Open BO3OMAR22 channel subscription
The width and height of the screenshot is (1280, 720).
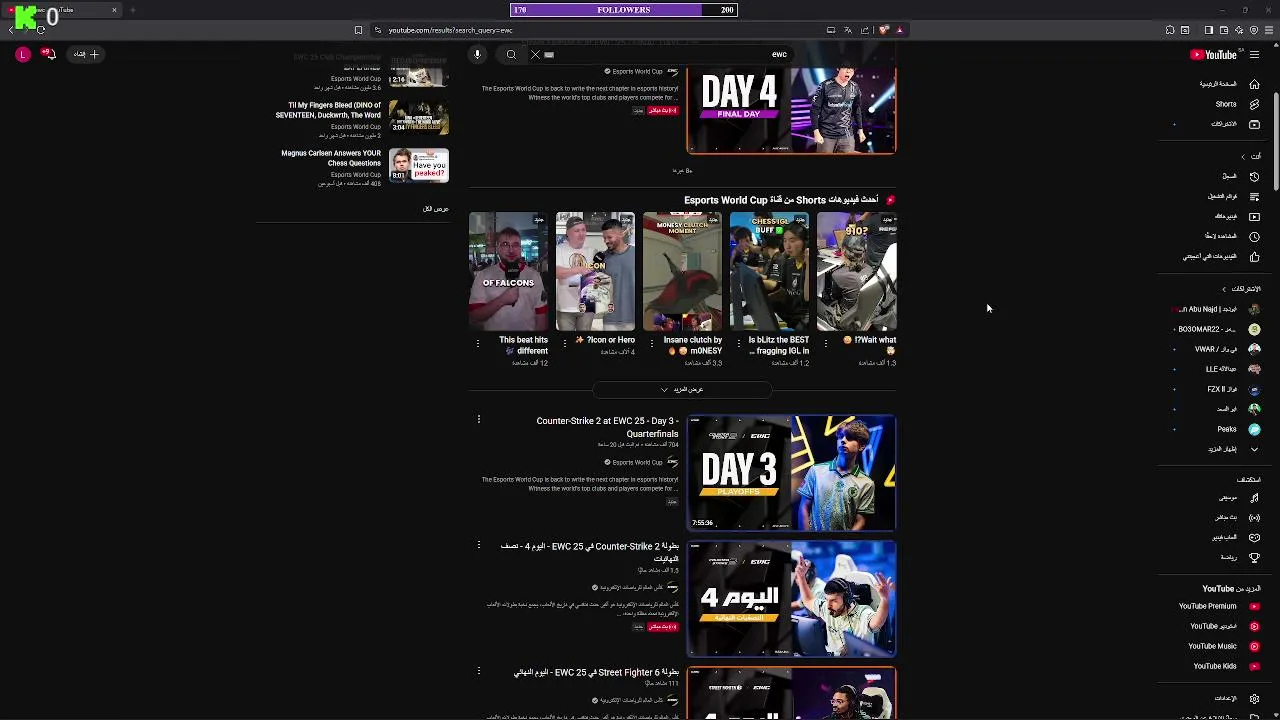coord(1217,329)
